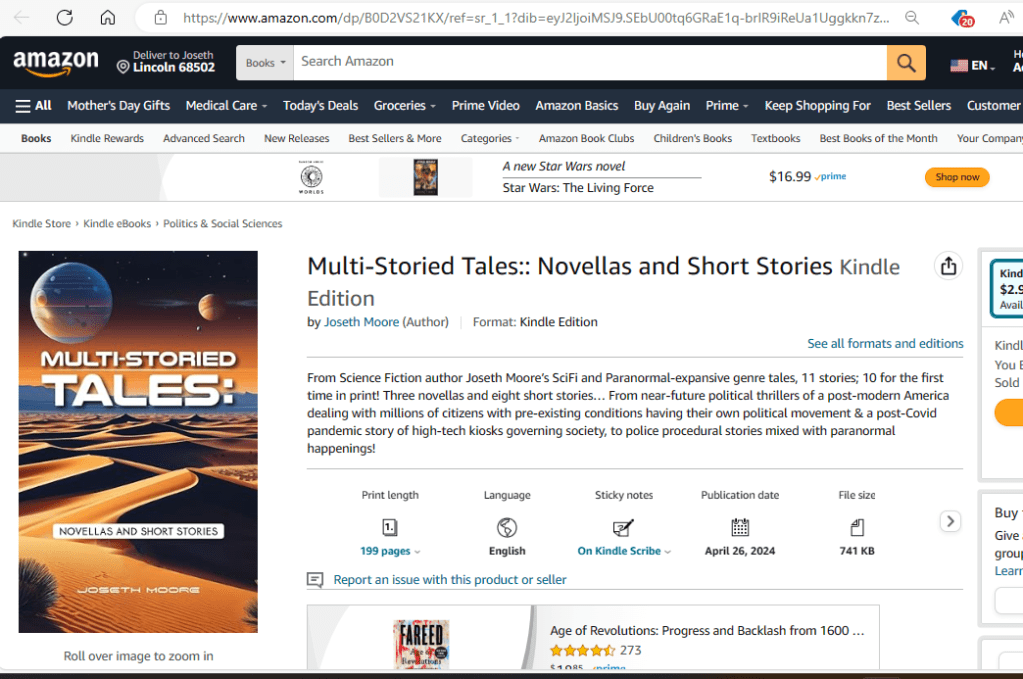This screenshot has height=679, width=1023.
Task: Click the Amazon logo
Action: tap(56, 63)
